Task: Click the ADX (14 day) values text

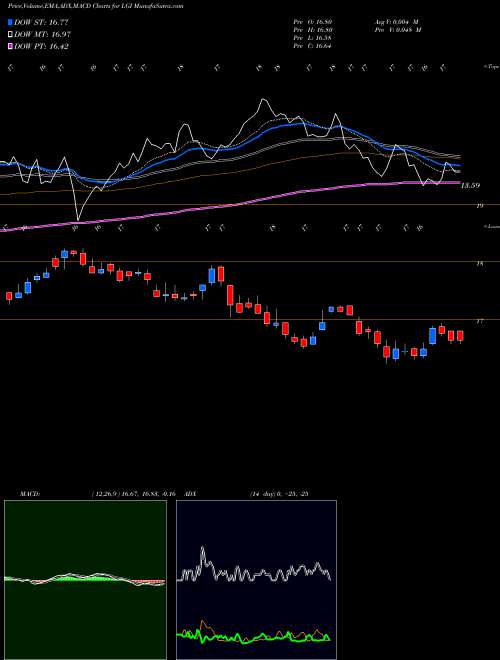Action: [x=279, y=493]
